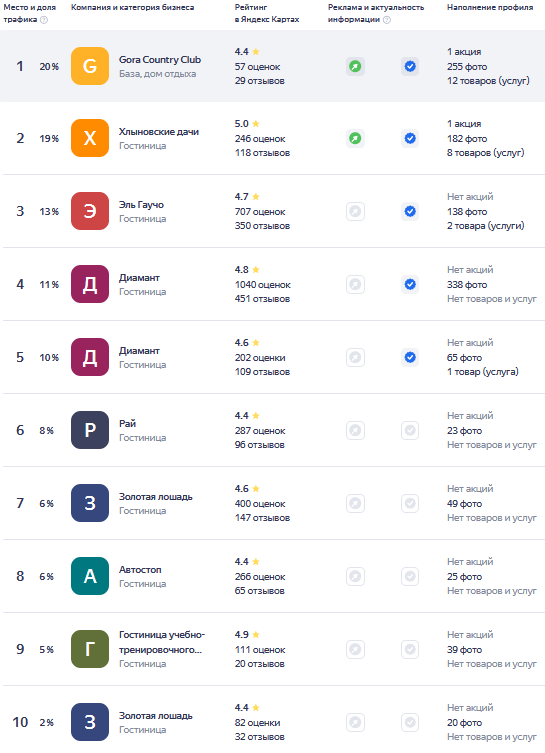Click the blue verified badge for Эль Гаучо
The width and height of the screenshot is (545, 753).
410,211
